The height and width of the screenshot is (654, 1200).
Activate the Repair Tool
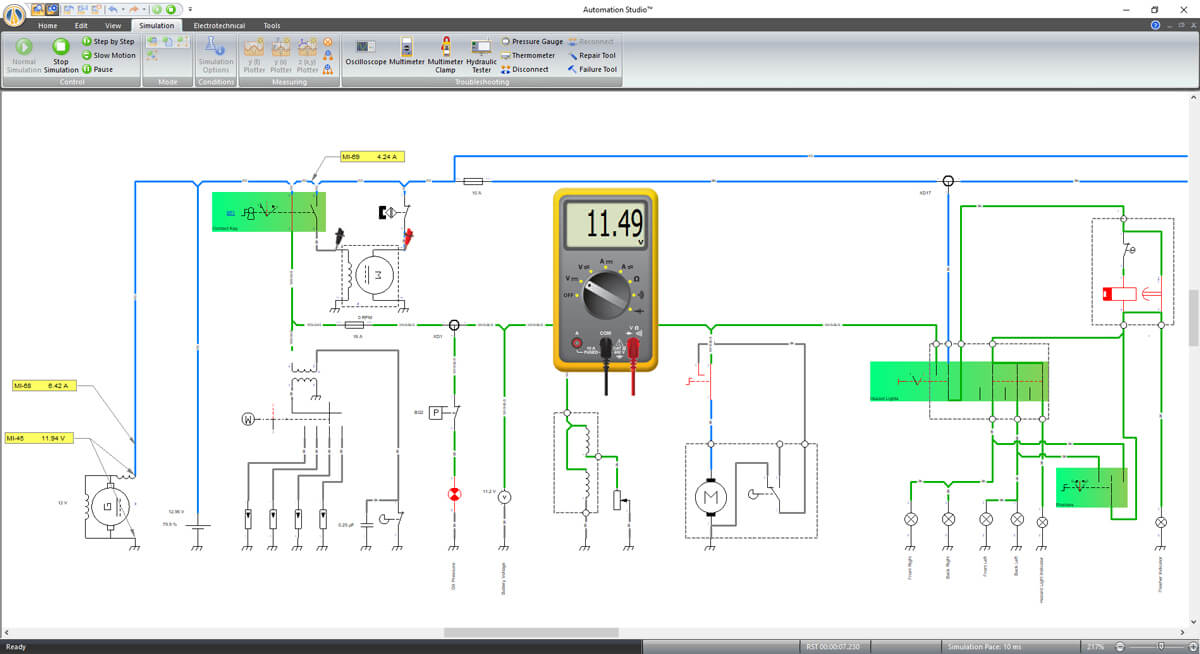[591, 56]
